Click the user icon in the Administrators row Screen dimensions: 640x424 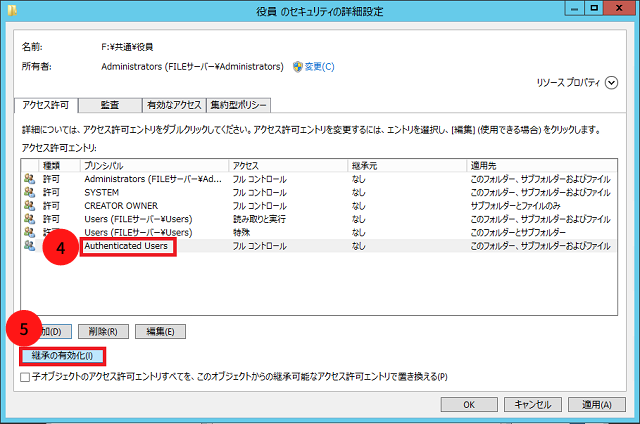29,178
